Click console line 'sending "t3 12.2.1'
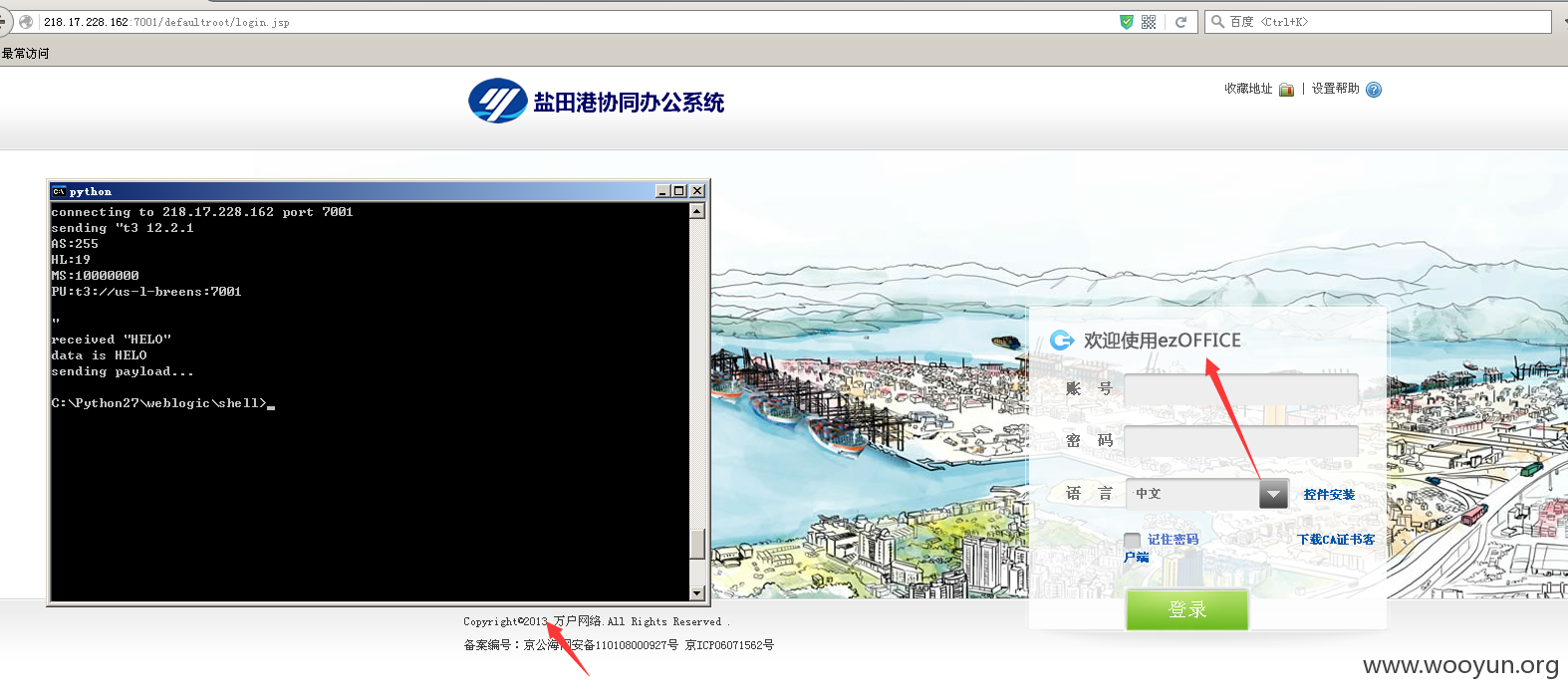 tap(123, 228)
